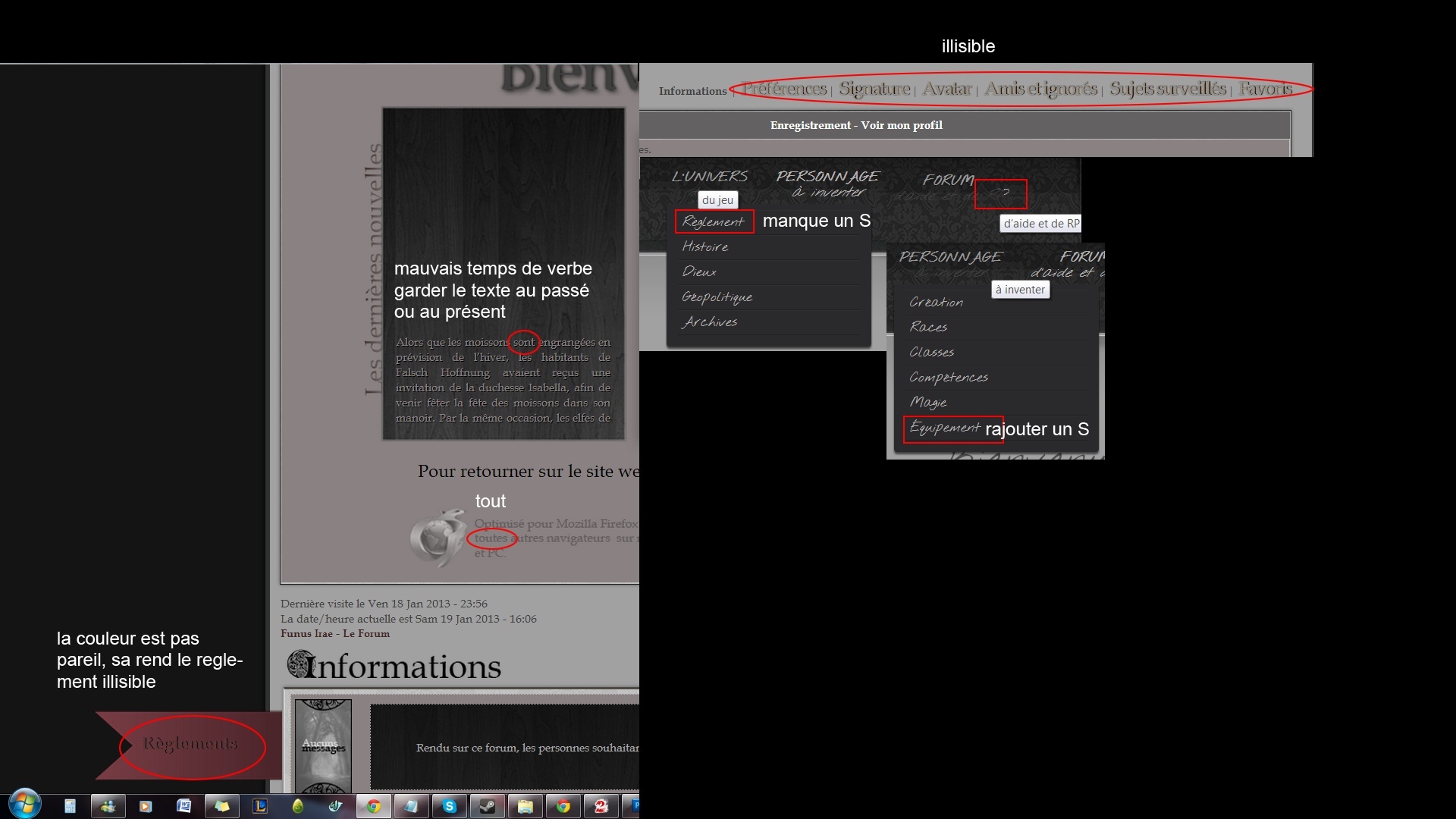Open the Signature profile tab
This screenshot has height=819, width=1456.
pos(874,89)
